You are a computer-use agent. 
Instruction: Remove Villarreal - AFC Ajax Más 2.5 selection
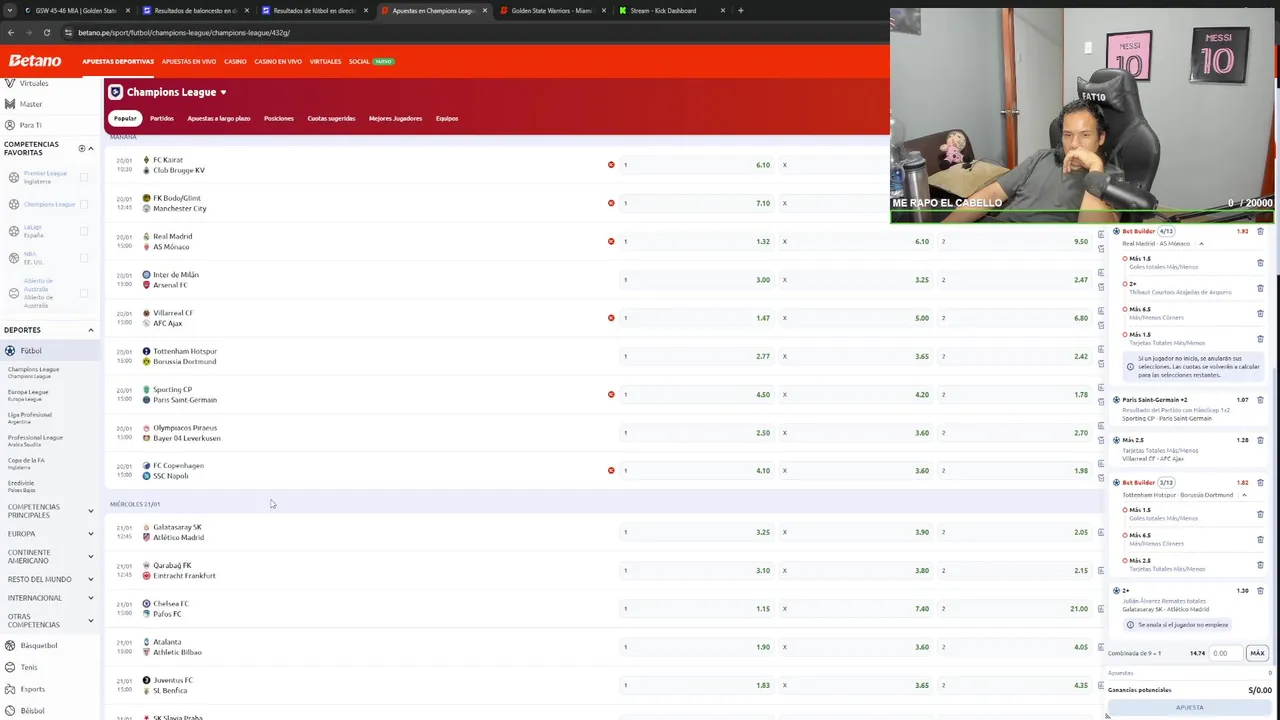click(x=1260, y=440)
